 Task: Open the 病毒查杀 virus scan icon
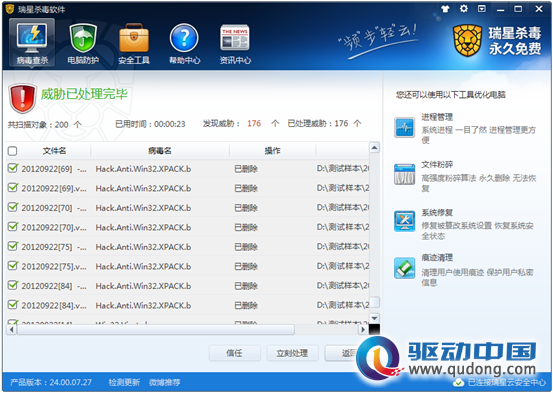[x=32, y=43]
